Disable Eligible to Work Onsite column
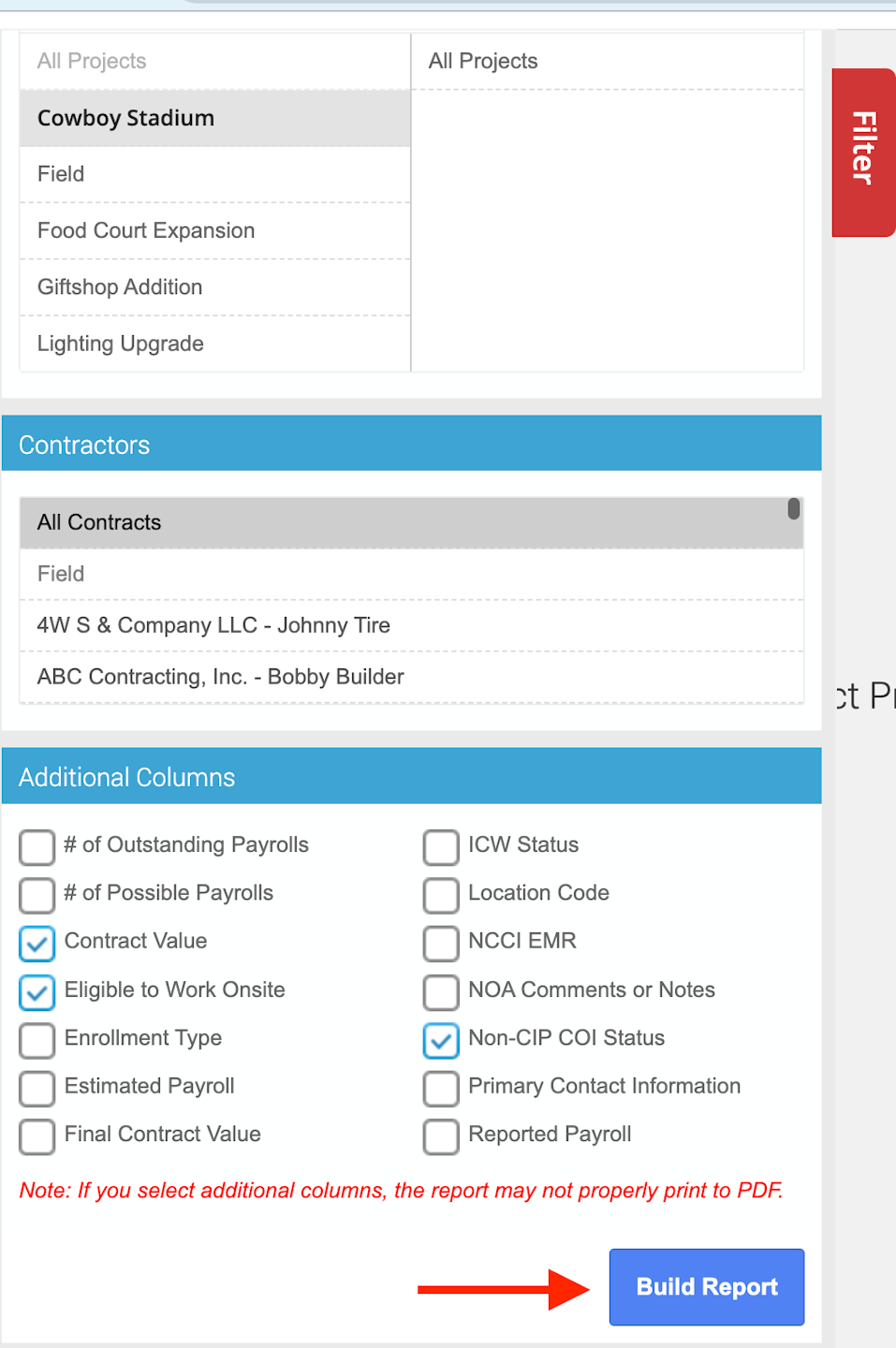 tap(37, 991)
